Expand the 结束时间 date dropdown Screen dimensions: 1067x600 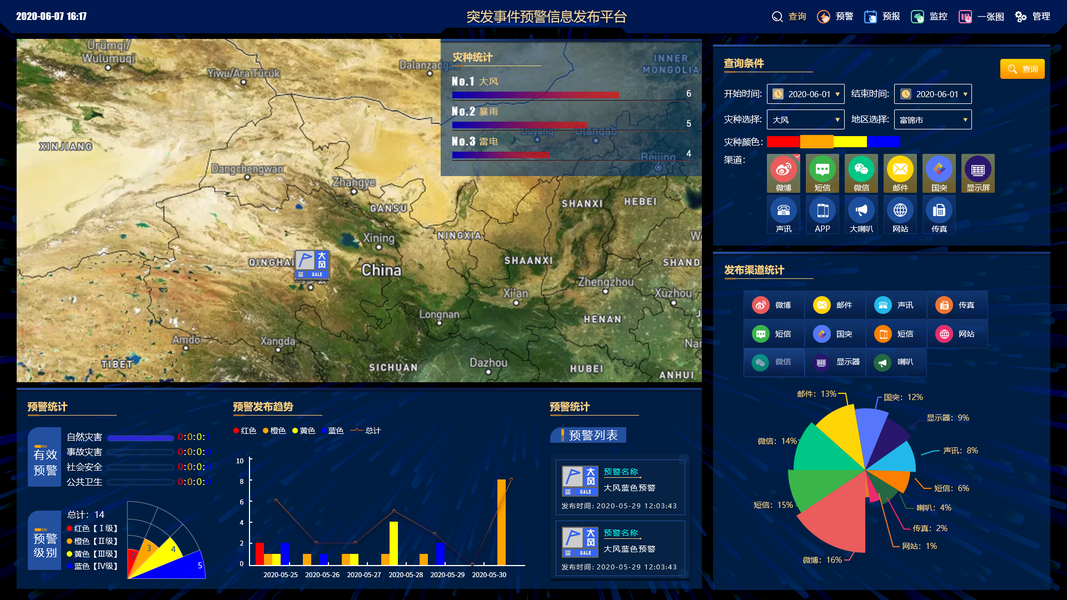coord(965,94)
